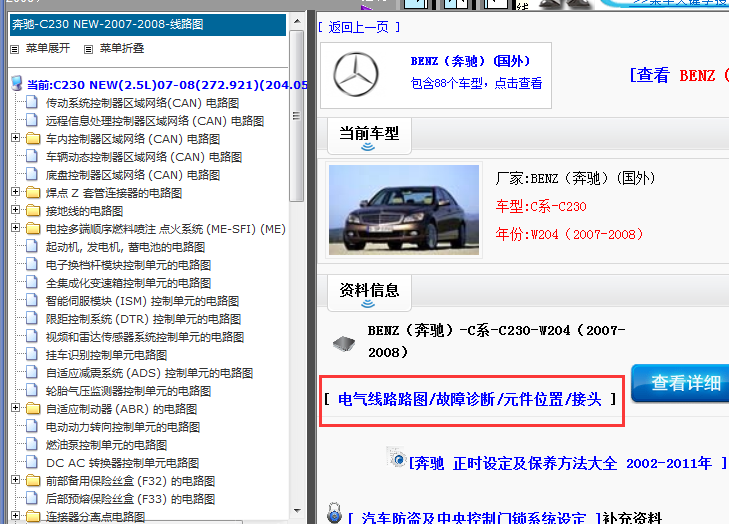The width and height of the screenshot is (729, 524).
Task: Click folder icon of 前部备用保险丝盒 (F32)
Action: pos(33,481)
